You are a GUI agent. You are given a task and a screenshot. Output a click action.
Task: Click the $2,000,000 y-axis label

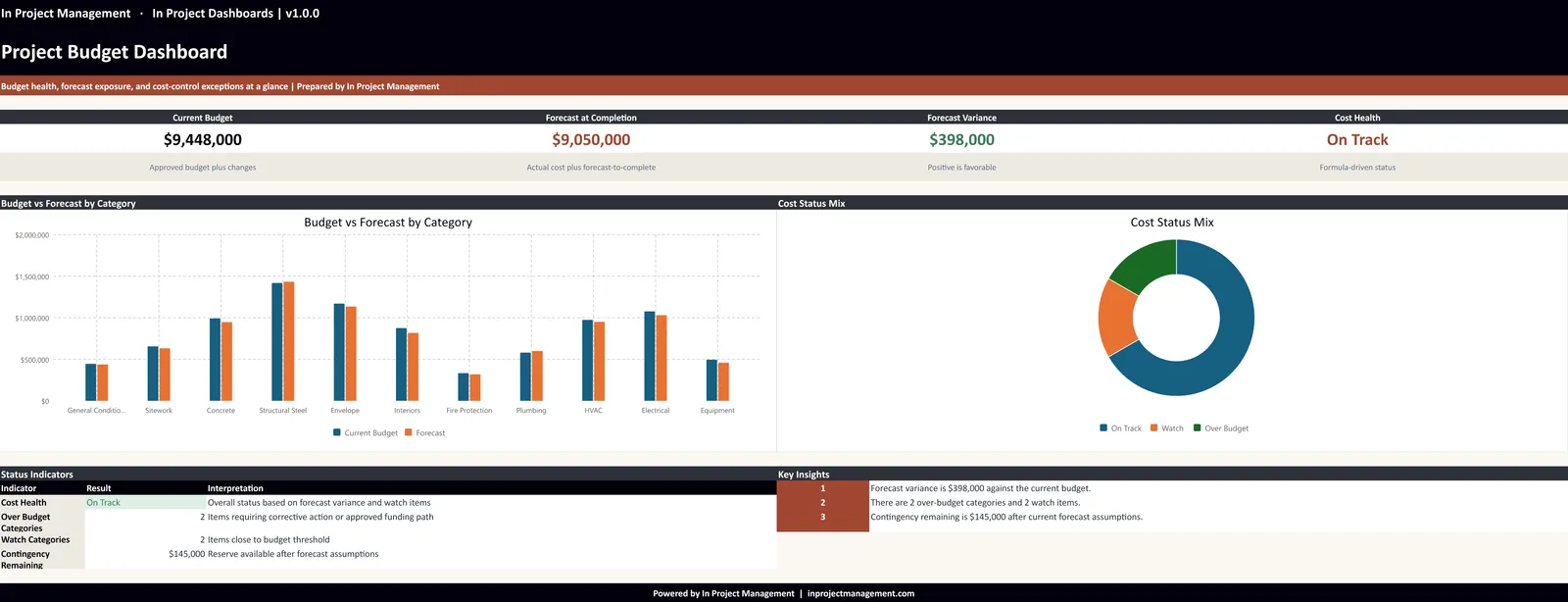click(x=32, y=235)
